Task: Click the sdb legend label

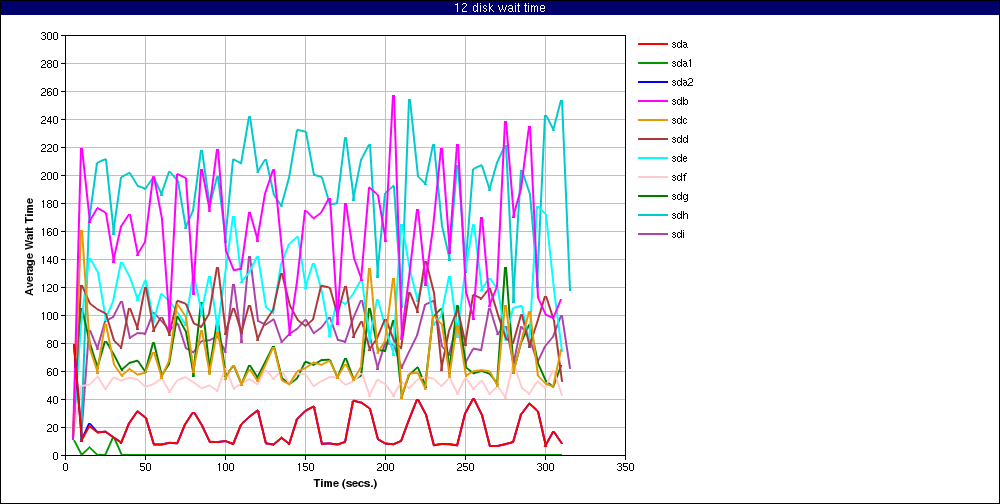Action: (x=679, y=101)
